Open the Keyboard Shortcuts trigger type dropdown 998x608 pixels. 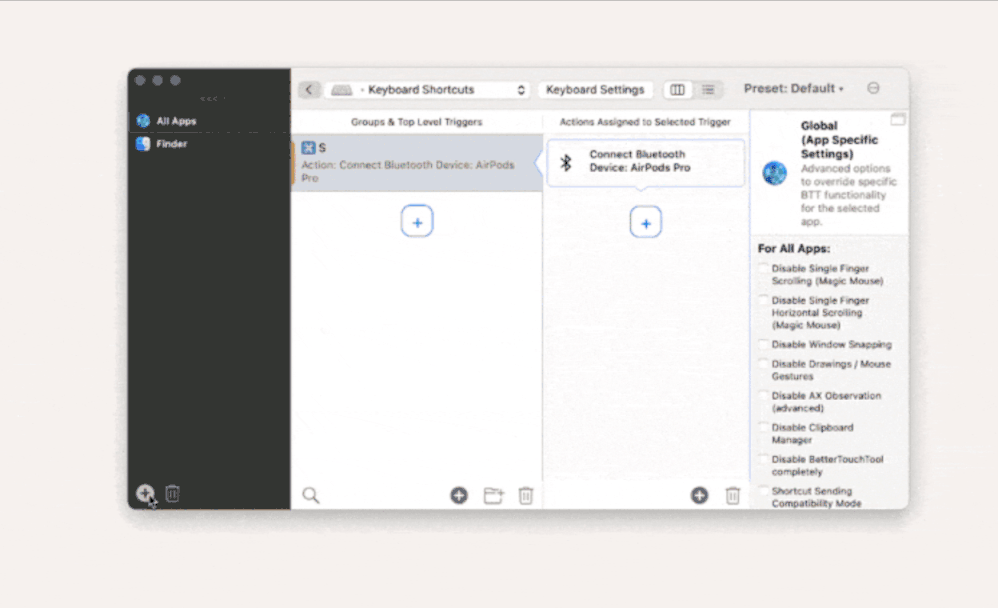[x=427, y=90]
